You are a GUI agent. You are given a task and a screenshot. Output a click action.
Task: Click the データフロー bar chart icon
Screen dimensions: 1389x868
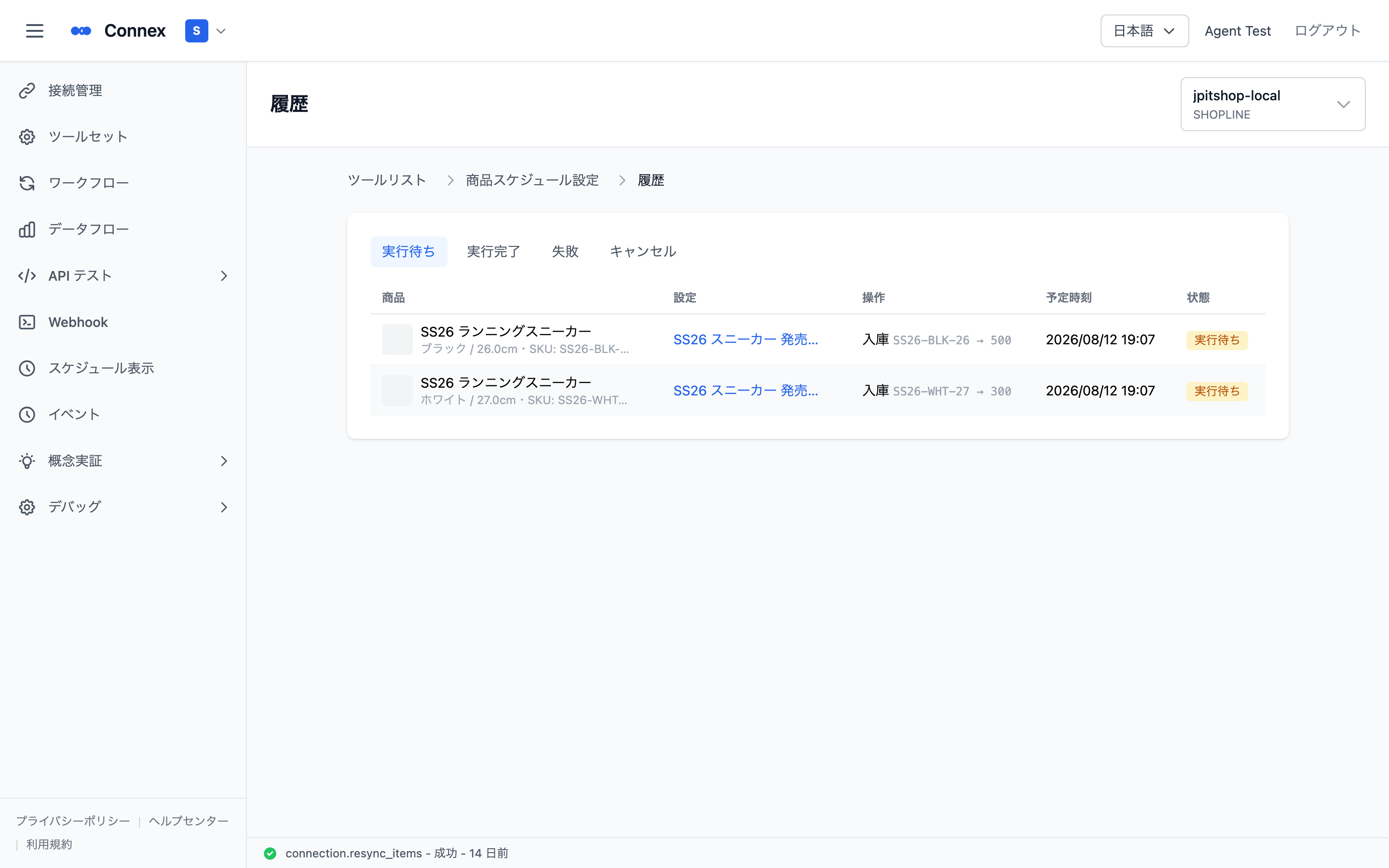point(27,230)
